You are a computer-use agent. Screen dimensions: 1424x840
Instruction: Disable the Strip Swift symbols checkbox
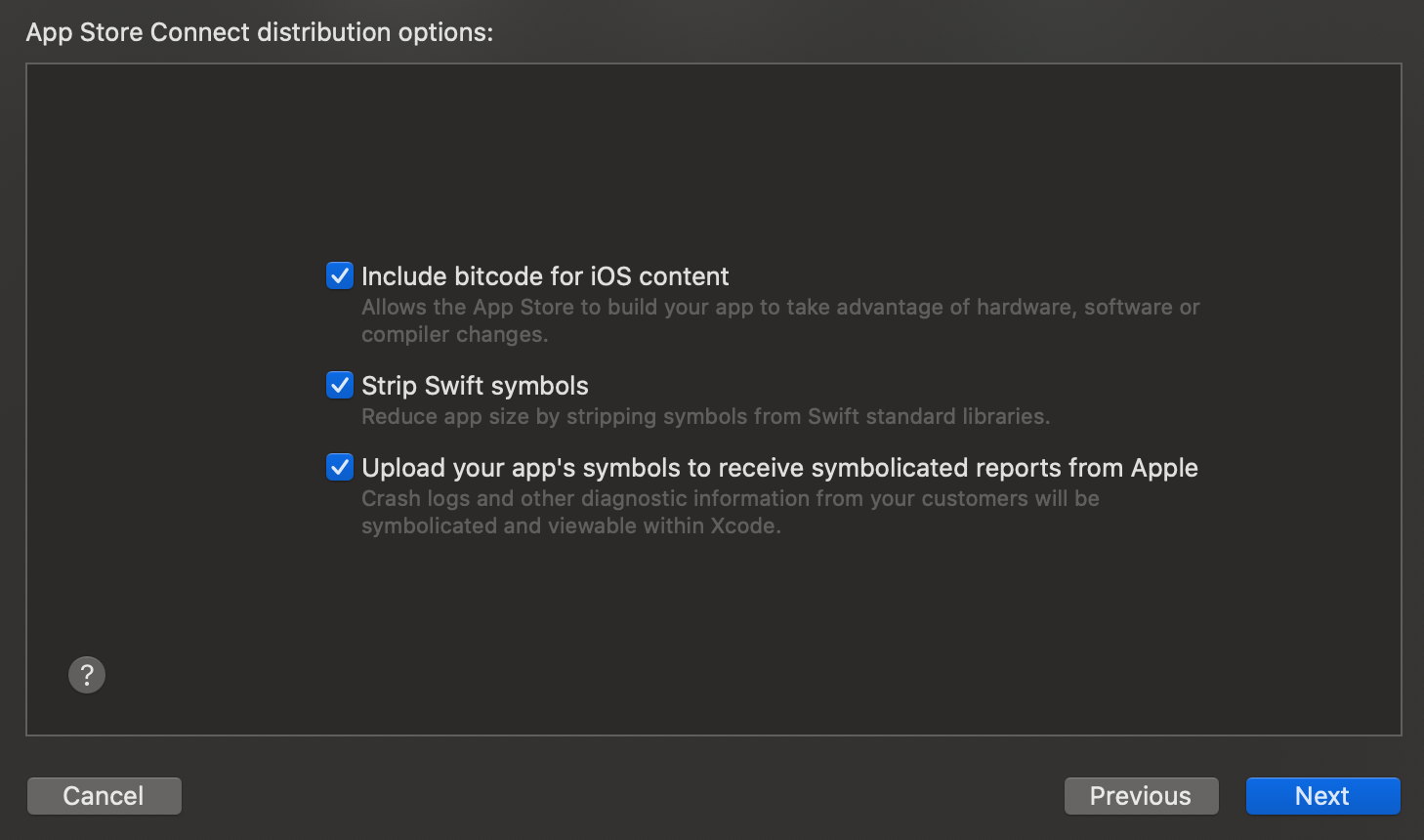[x=340, y=386]
